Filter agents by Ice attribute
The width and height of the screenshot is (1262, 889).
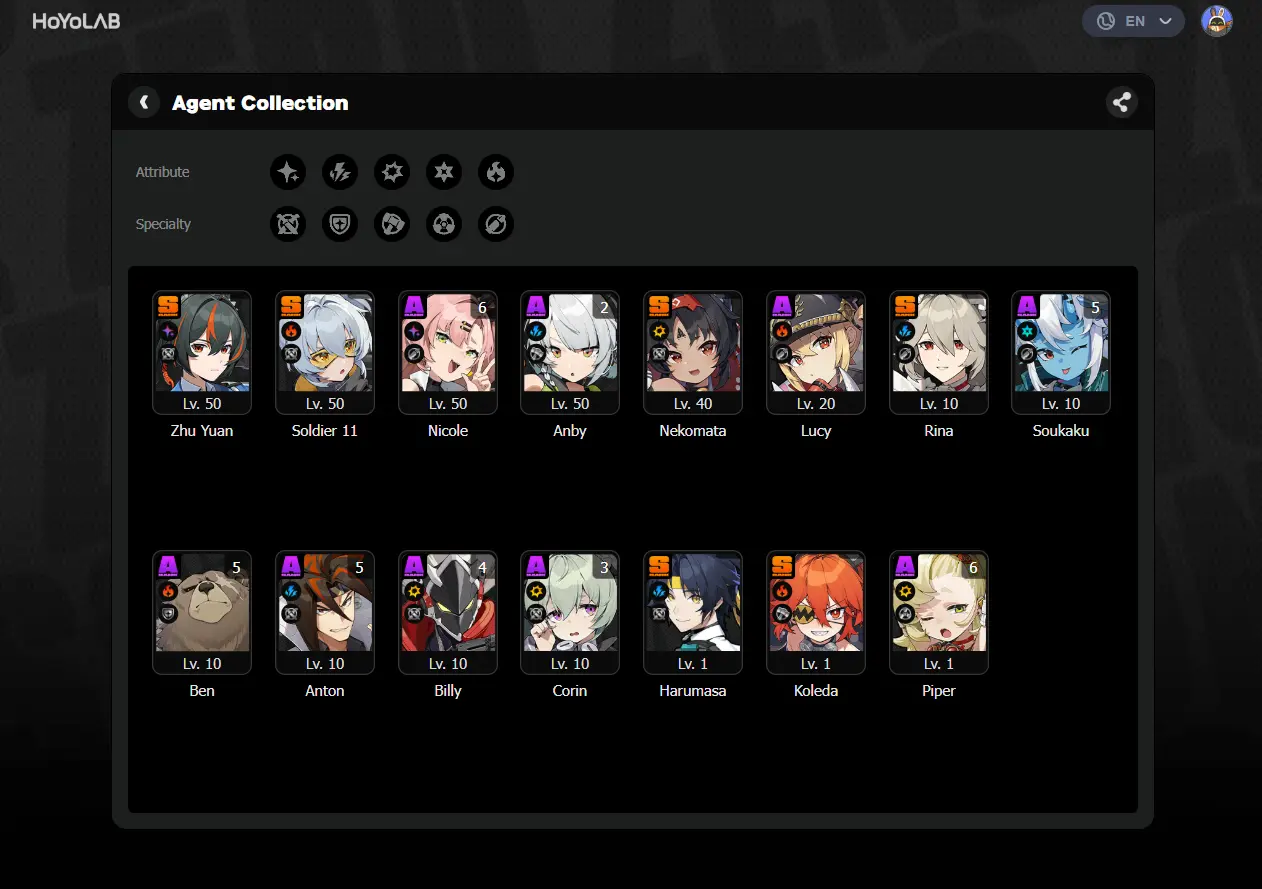click(x=444, y=172)
